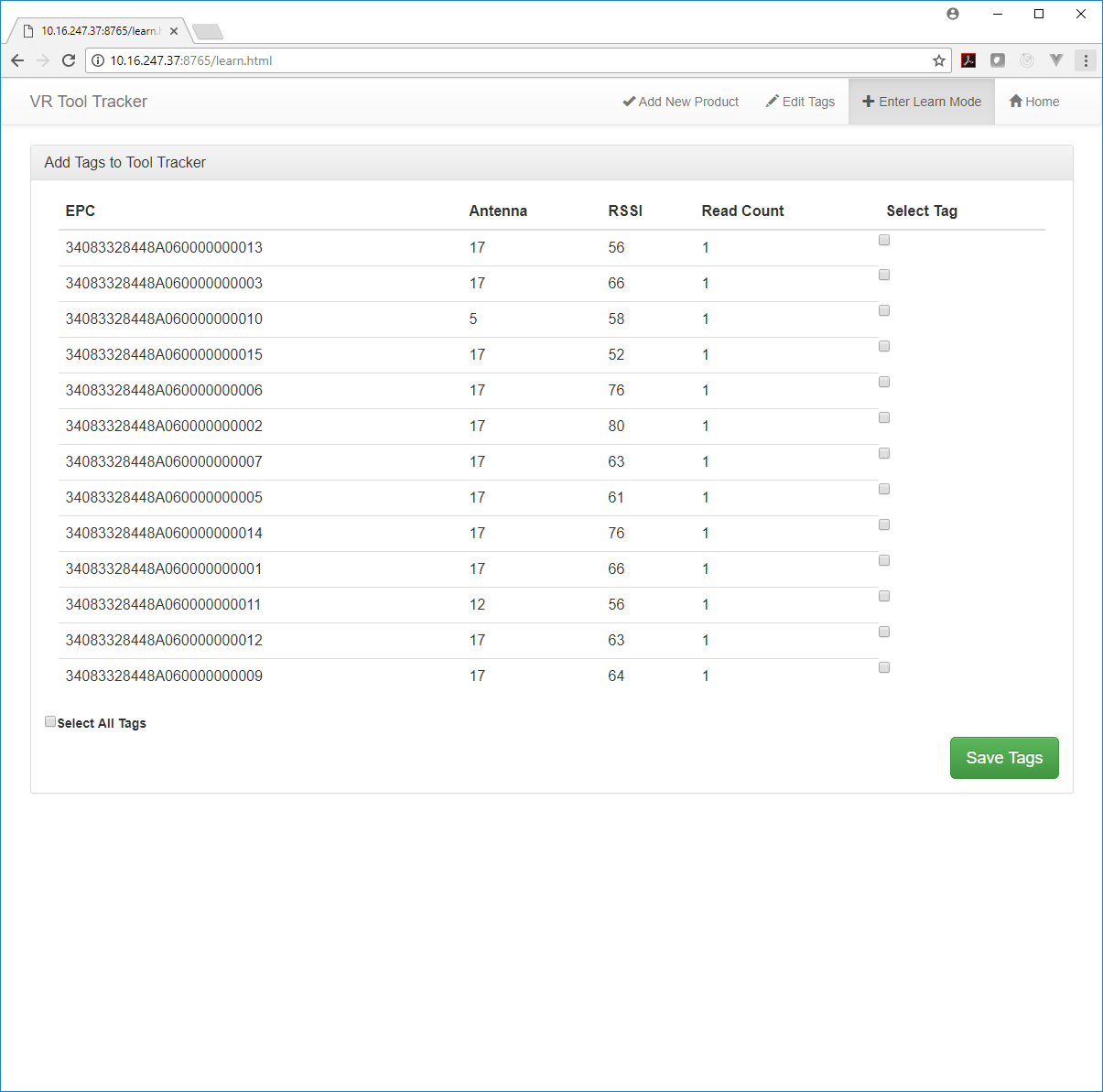
Task: Tick the checkbox for the tag ending in 0002
Action: point(884,417)
